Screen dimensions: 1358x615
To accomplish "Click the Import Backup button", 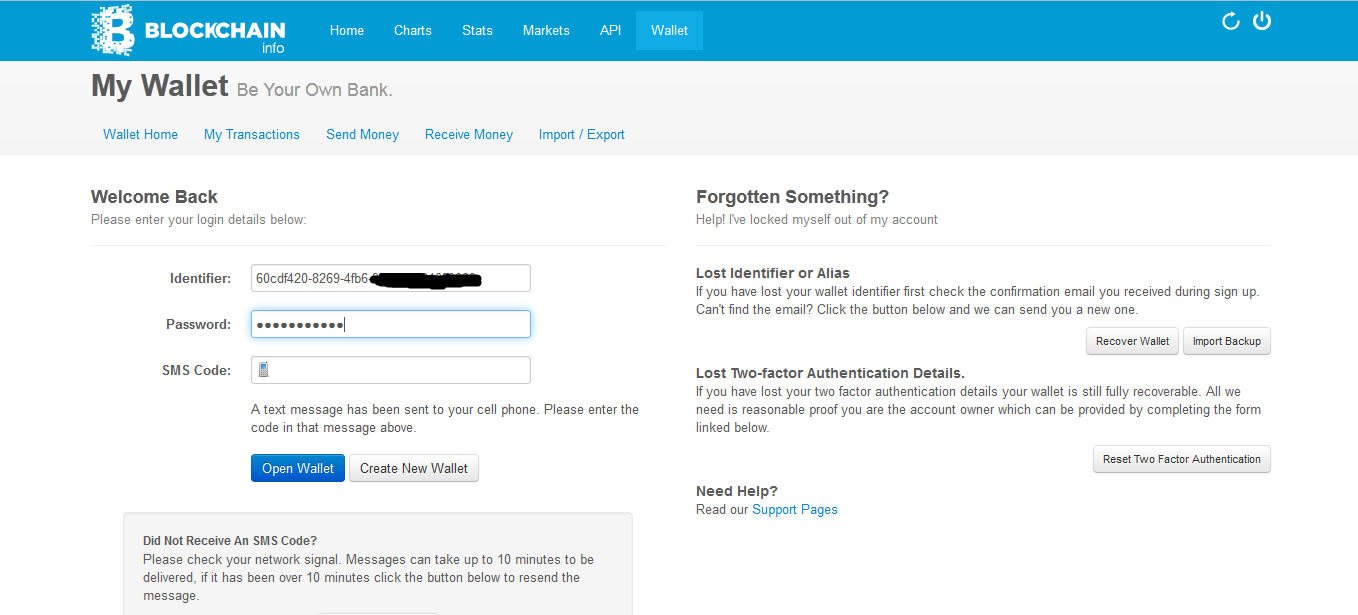I will [1227, 341].
